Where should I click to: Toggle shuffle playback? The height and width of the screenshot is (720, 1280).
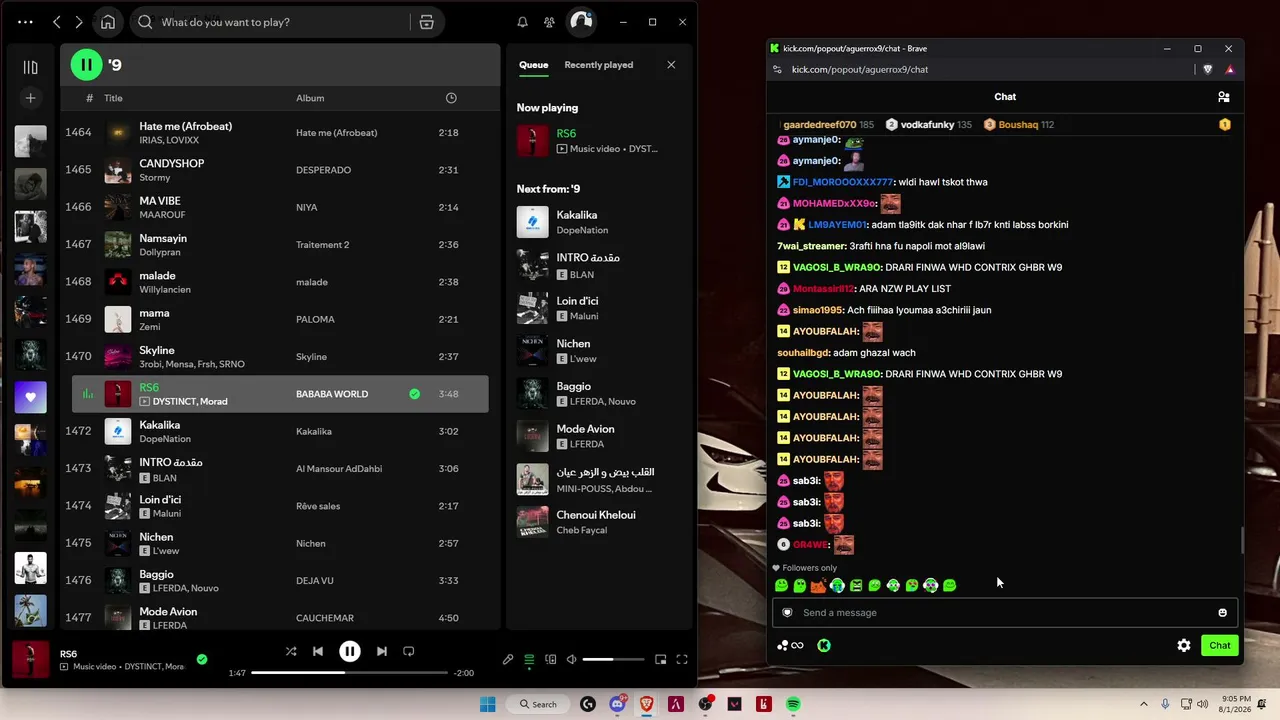(x=291, y=651)
